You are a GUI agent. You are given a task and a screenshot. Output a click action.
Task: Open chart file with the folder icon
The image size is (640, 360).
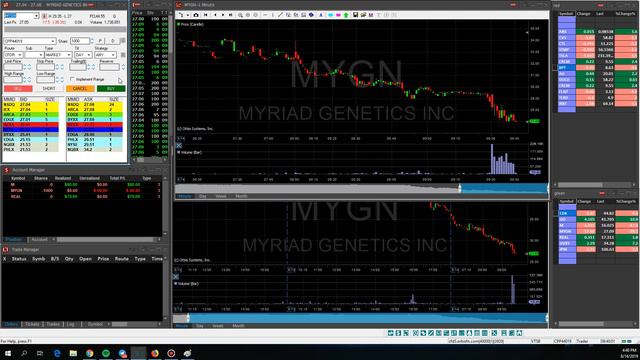coord(363,15)
